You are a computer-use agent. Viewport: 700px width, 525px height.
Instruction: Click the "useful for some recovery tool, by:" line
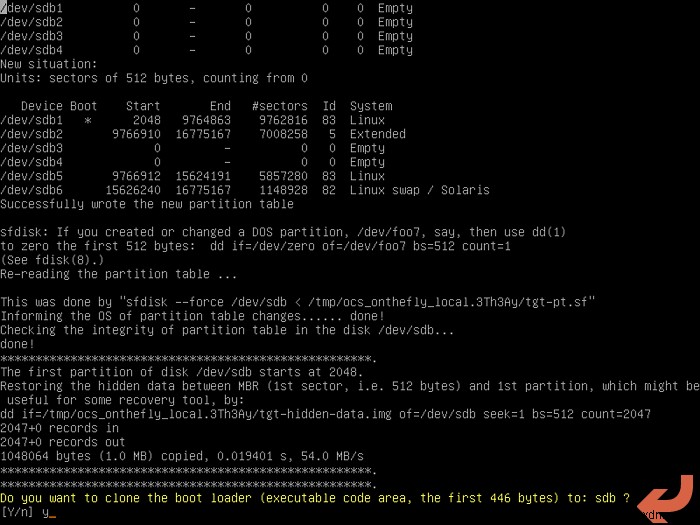(x=125, y=400)
